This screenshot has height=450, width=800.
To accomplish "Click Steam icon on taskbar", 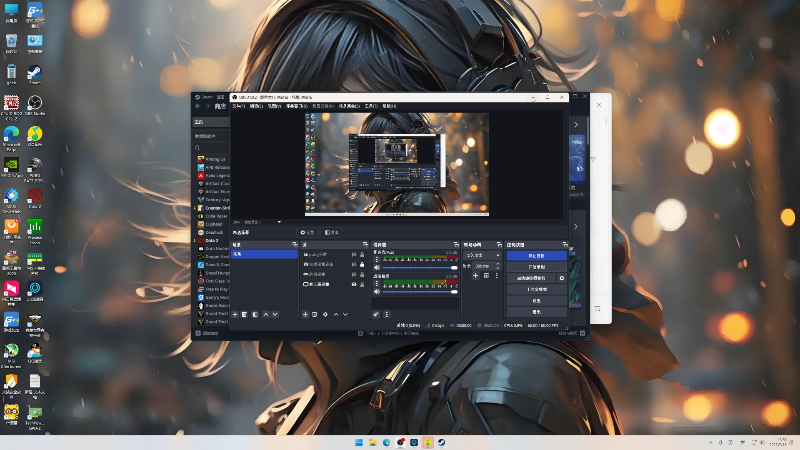I will coord(441,442).
